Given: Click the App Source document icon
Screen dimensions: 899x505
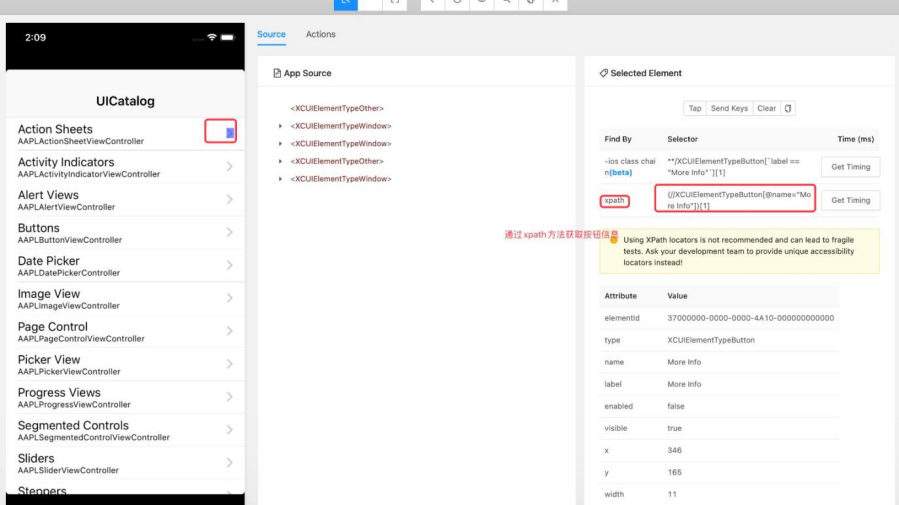Looking at the screenshot, I should (x=277, y=73).
